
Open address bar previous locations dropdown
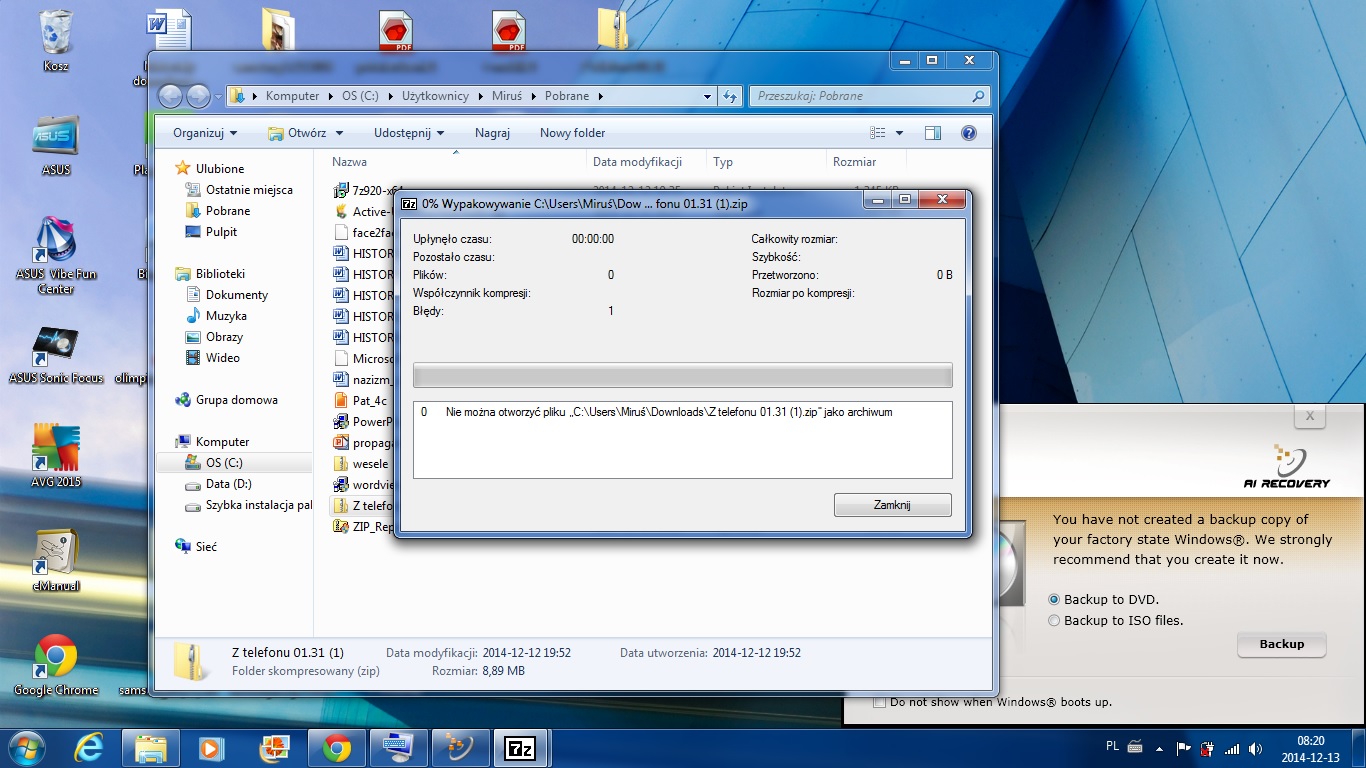(708, 96)
